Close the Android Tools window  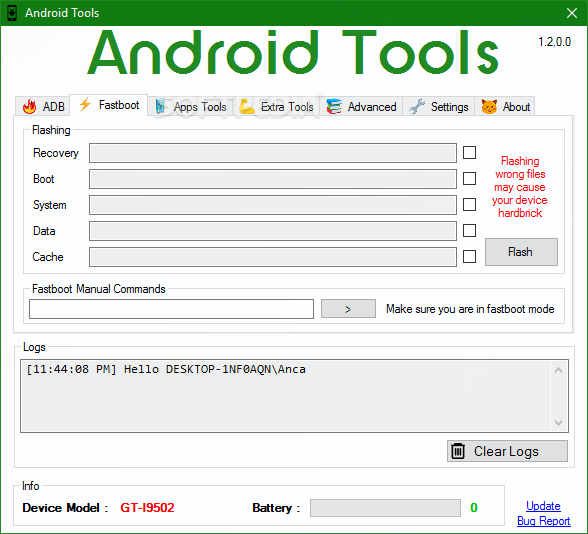[572, 13]
